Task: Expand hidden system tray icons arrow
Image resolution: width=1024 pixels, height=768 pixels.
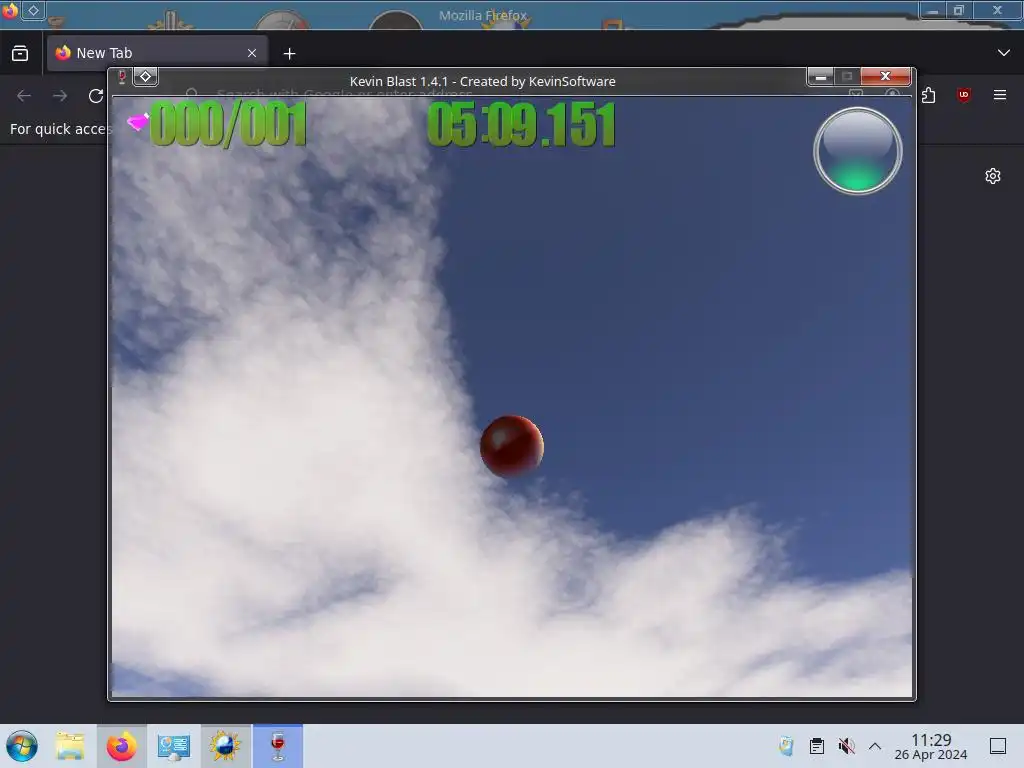Action: [875, 746]
